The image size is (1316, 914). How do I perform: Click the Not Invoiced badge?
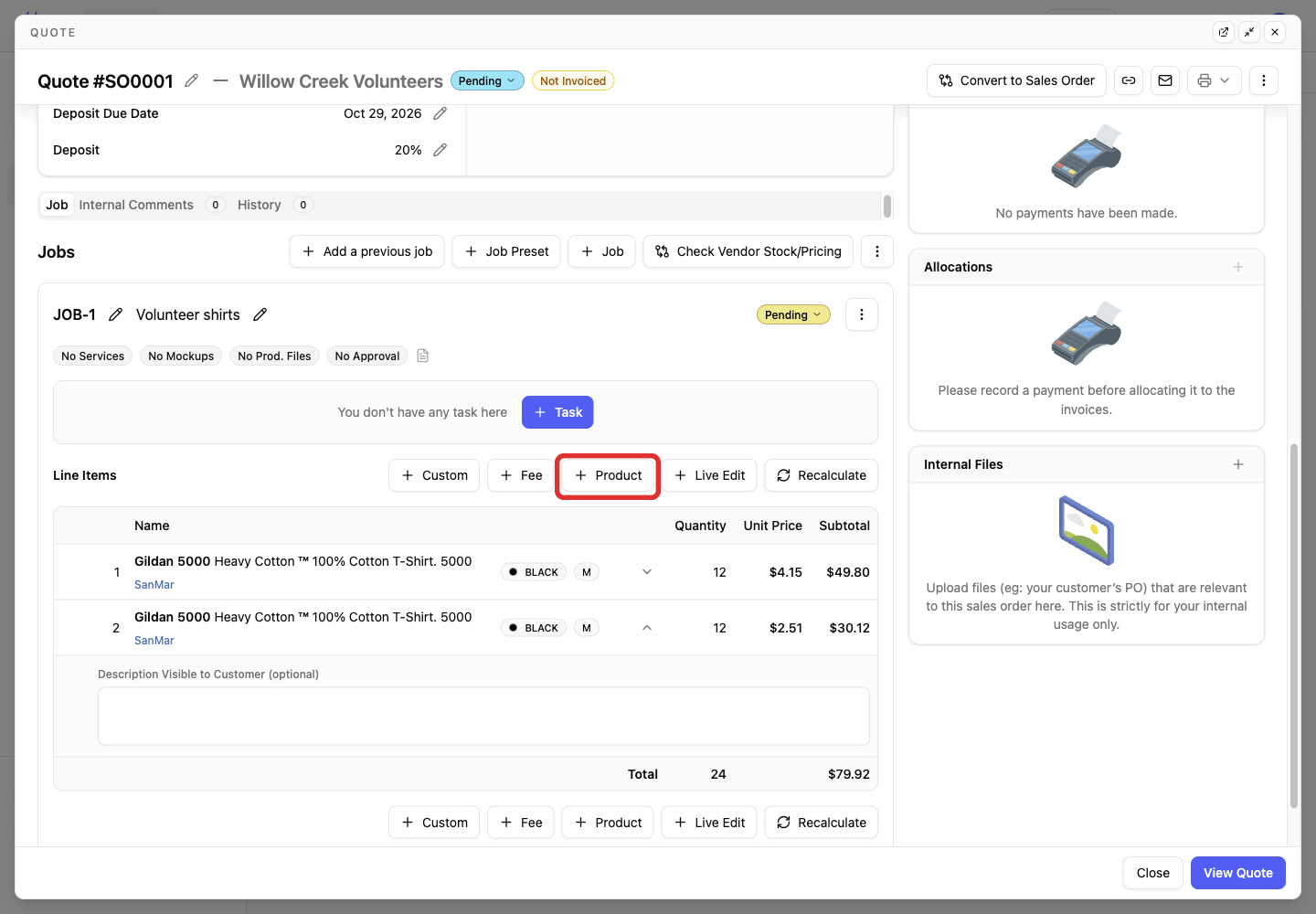click(x=573, y=80)
